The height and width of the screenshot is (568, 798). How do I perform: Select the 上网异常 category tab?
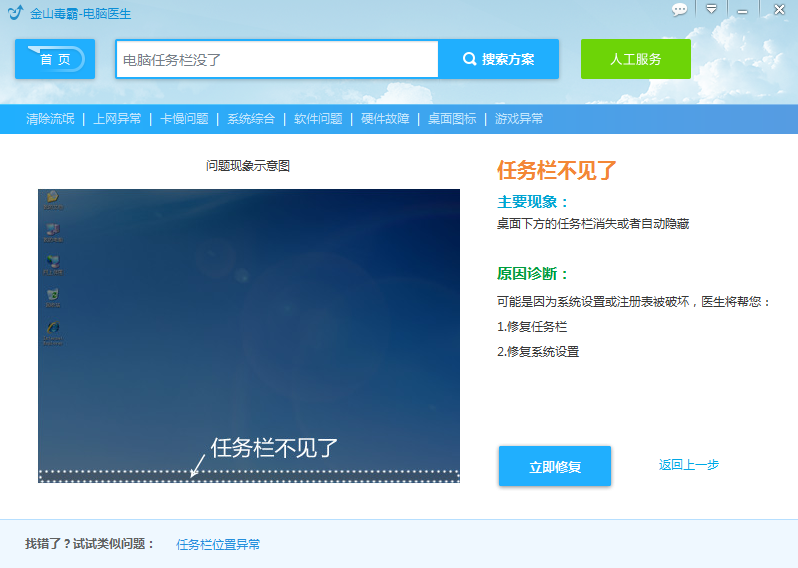tap(117, 119)
